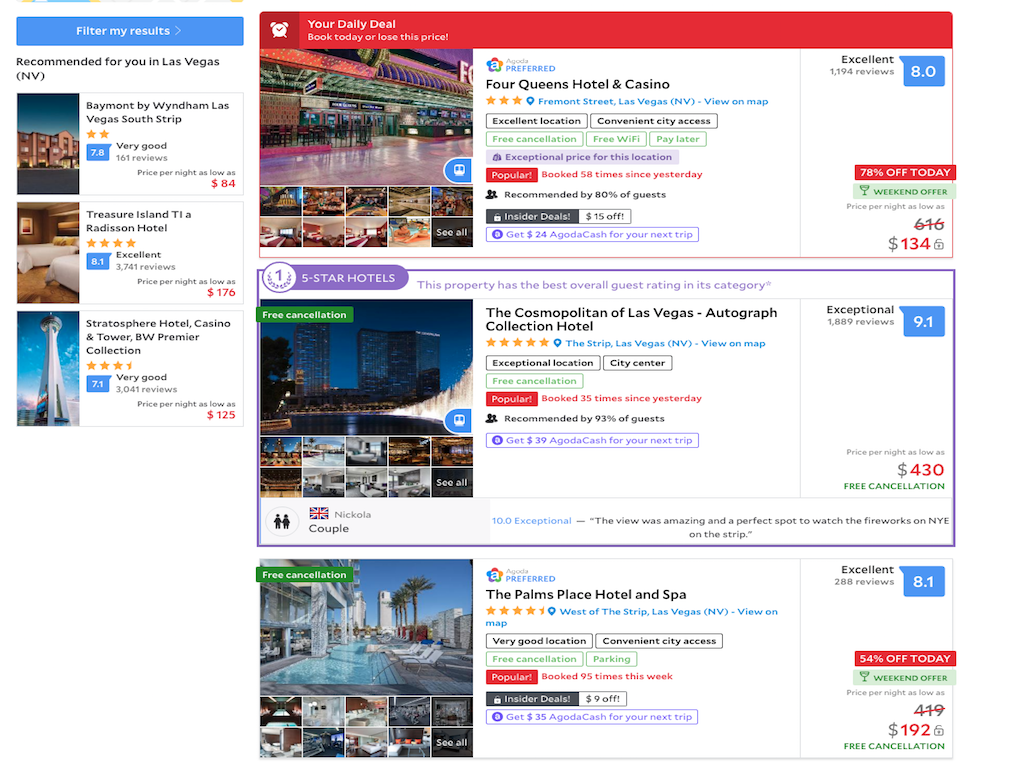
Task: Click Get $ 39 AgodaCash for next trip
Action: click(x=592, y=440)
